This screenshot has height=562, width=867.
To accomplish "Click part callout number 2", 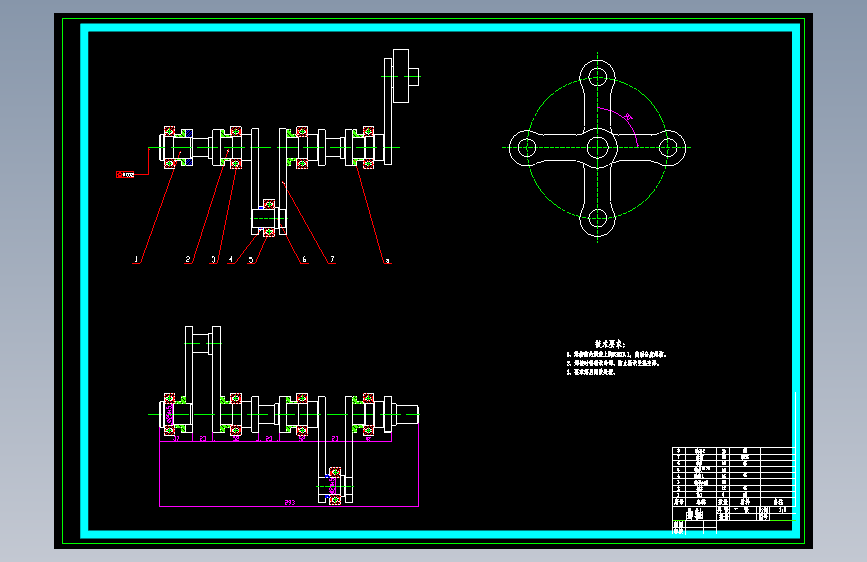I will (x=188, y=259).
